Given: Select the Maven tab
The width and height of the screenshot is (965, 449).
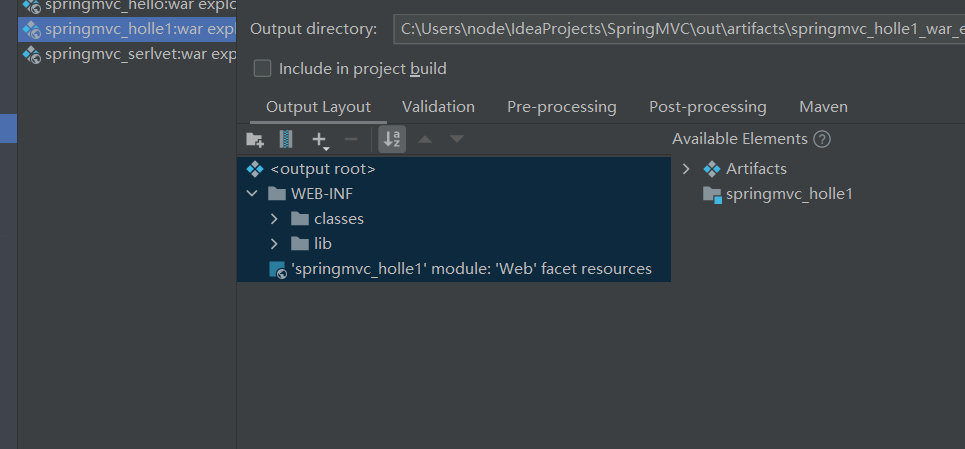Looking at the screenshot, I should tap(823, 107).
